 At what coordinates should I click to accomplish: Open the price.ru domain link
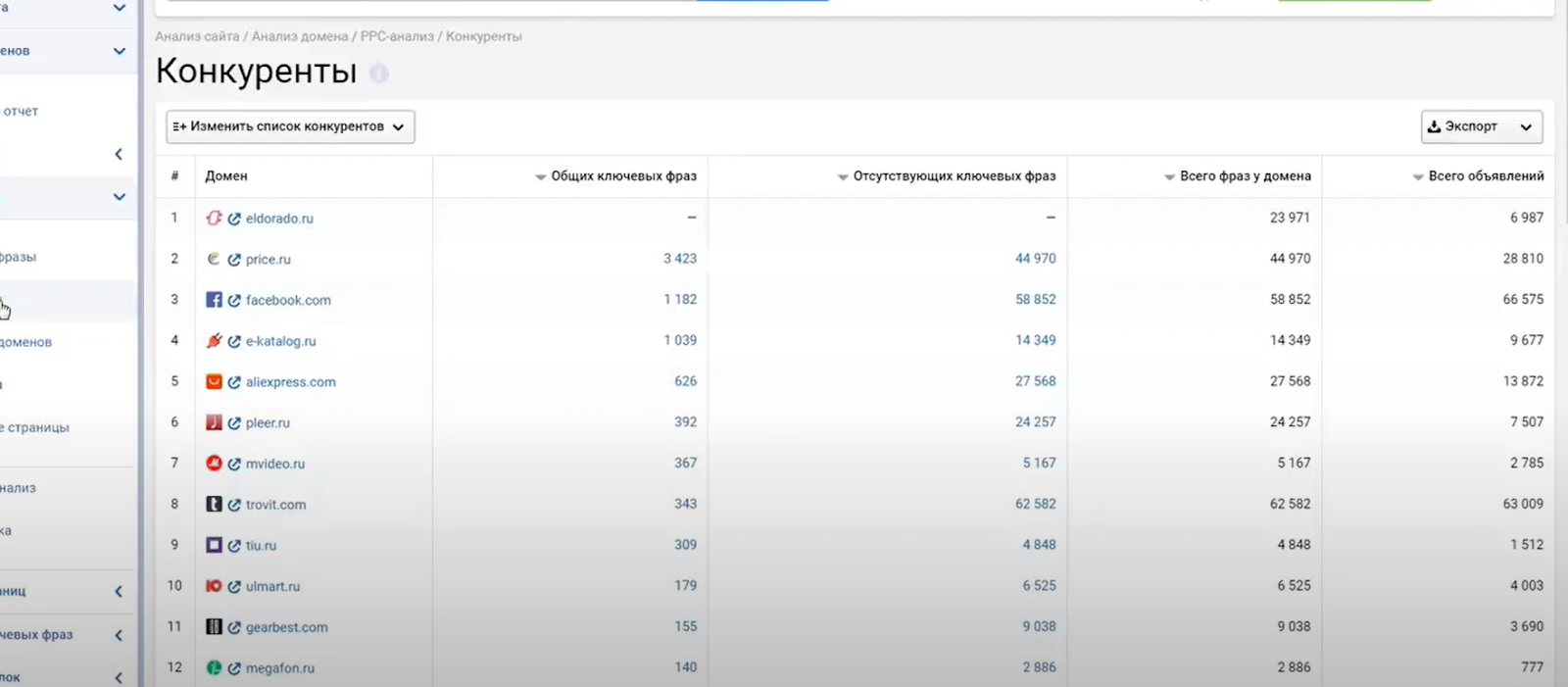(x=269, y=260)
